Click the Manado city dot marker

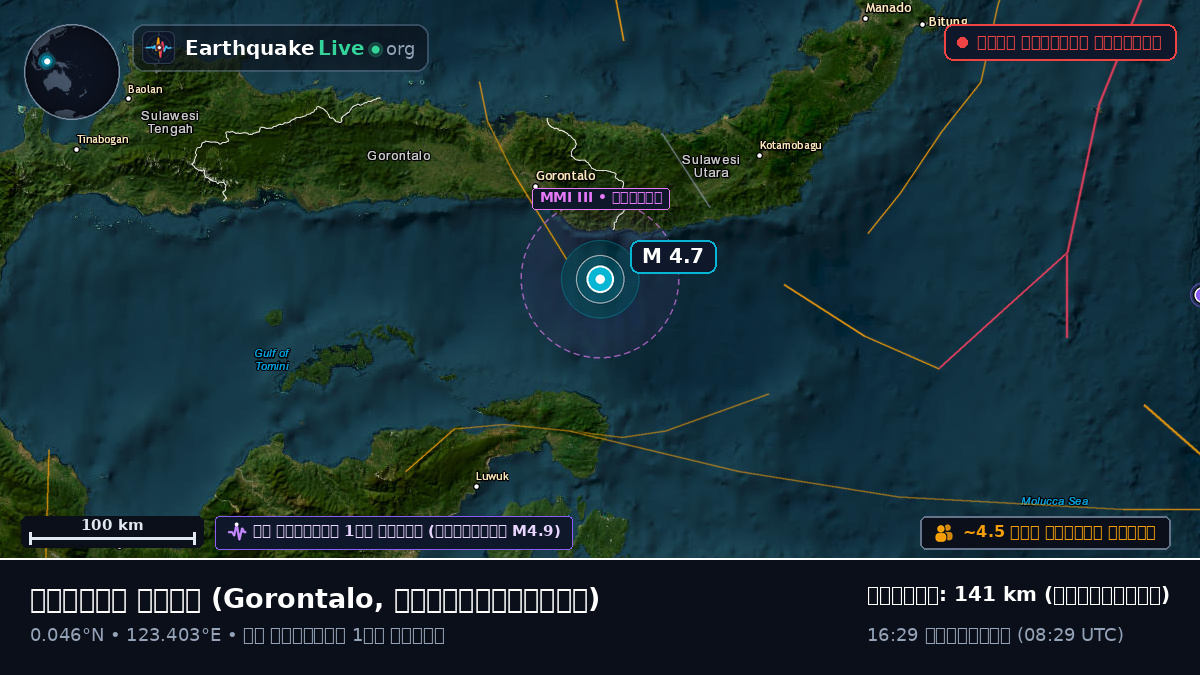coord(865,18)
